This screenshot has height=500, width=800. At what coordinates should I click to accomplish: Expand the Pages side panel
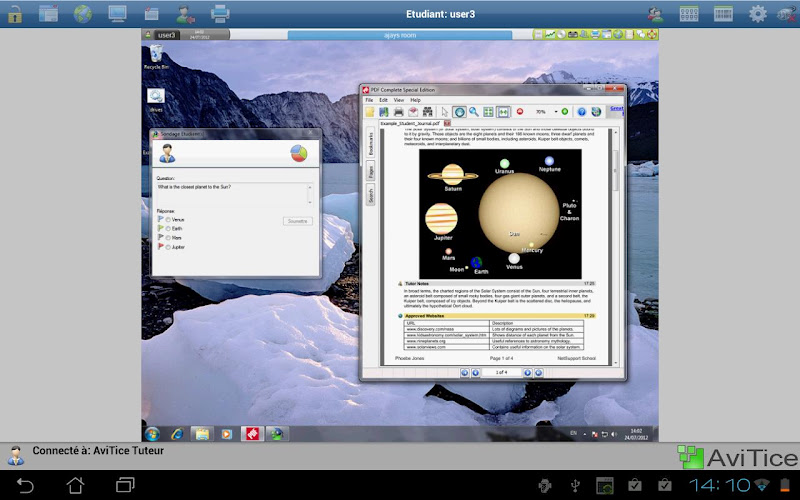[x=370, y=172]
